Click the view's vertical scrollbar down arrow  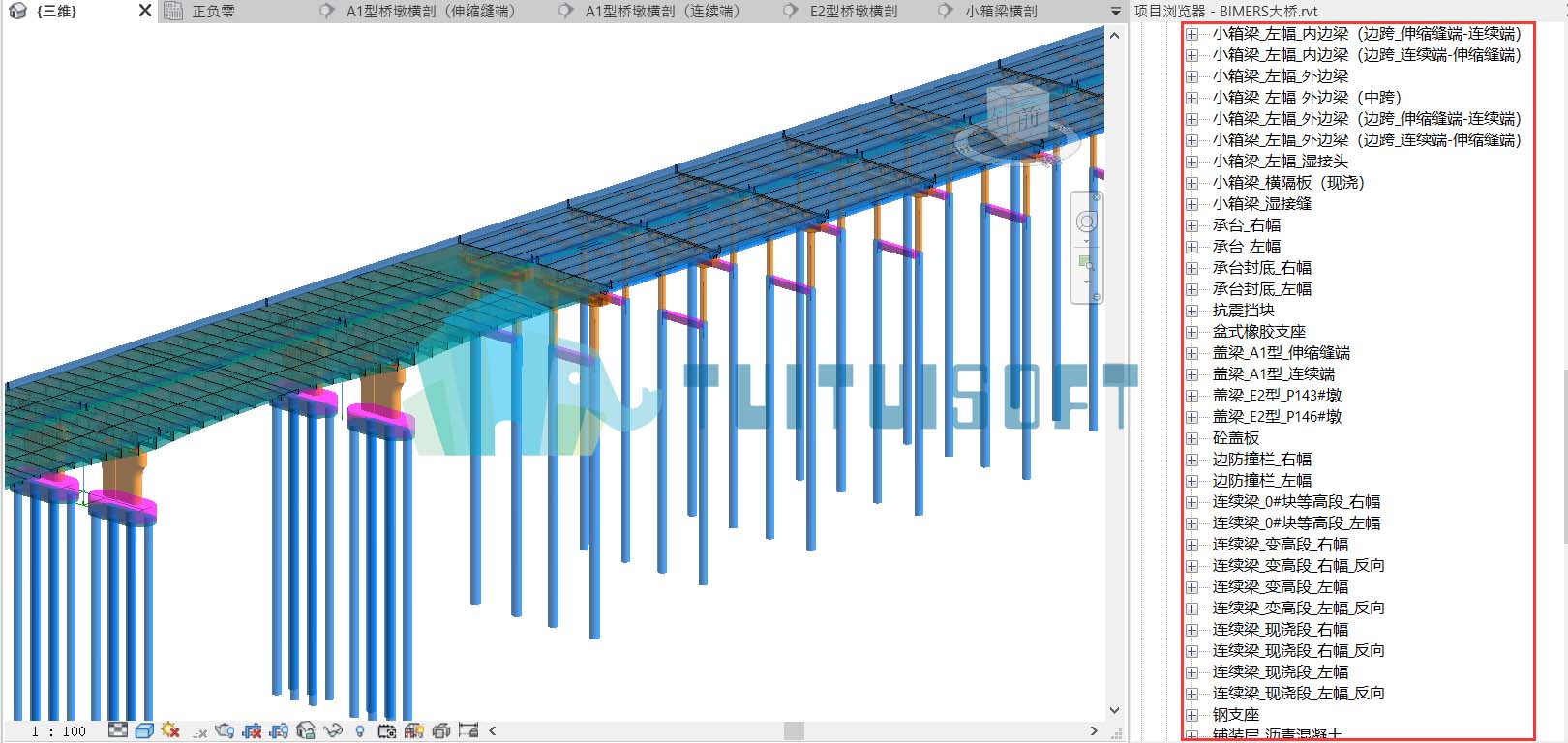coord(1114,711)
